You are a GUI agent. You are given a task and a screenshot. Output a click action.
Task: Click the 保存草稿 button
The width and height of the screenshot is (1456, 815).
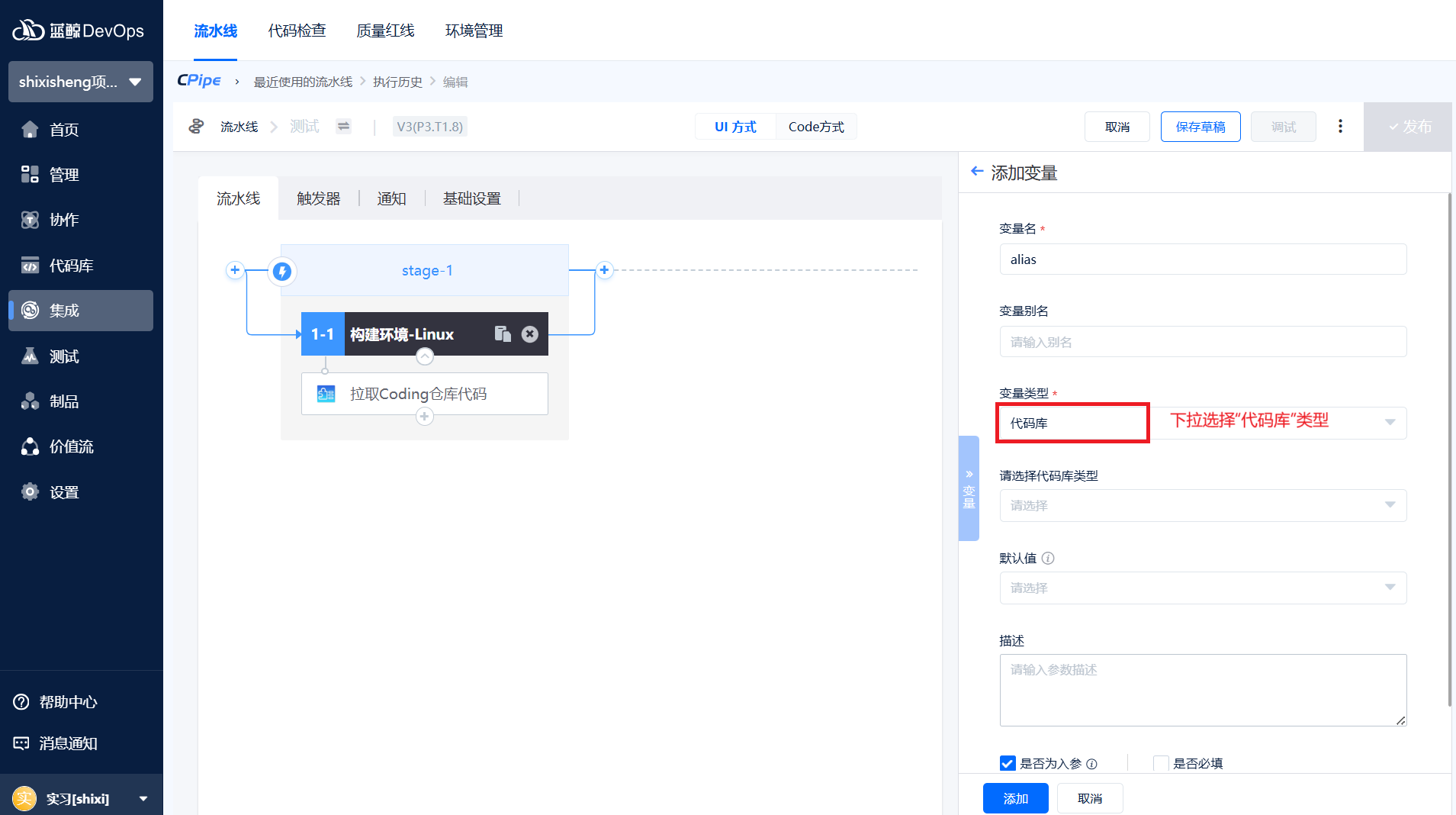coord(1200,127)
